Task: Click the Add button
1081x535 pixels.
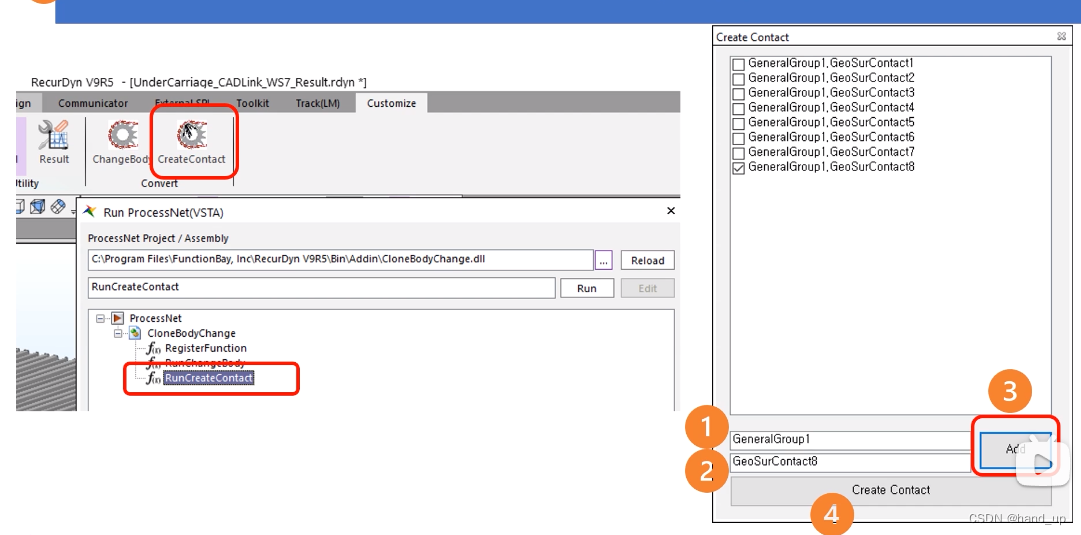Action: (1016, 448)
